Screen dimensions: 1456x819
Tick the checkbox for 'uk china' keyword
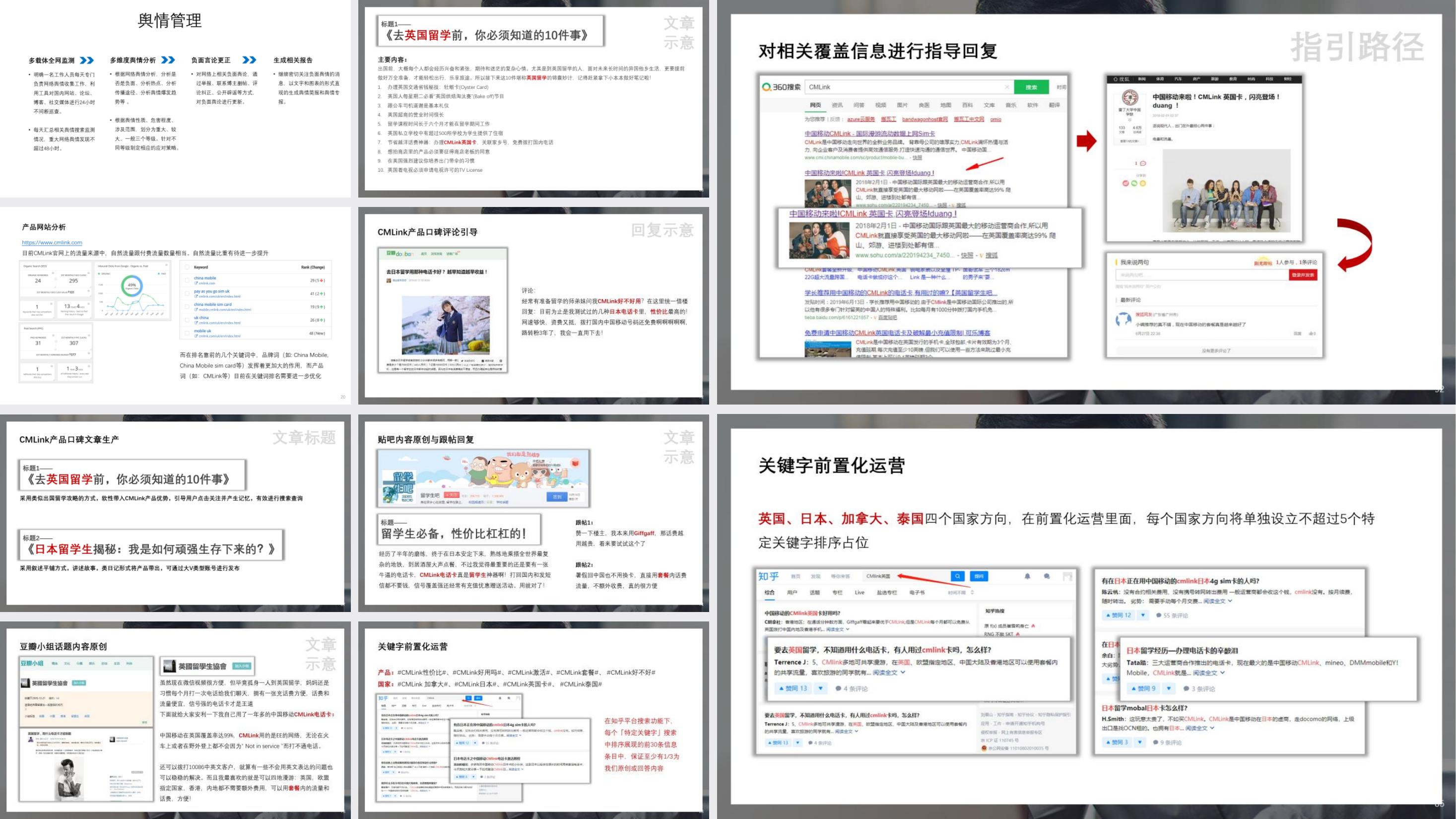pos(187,320)
